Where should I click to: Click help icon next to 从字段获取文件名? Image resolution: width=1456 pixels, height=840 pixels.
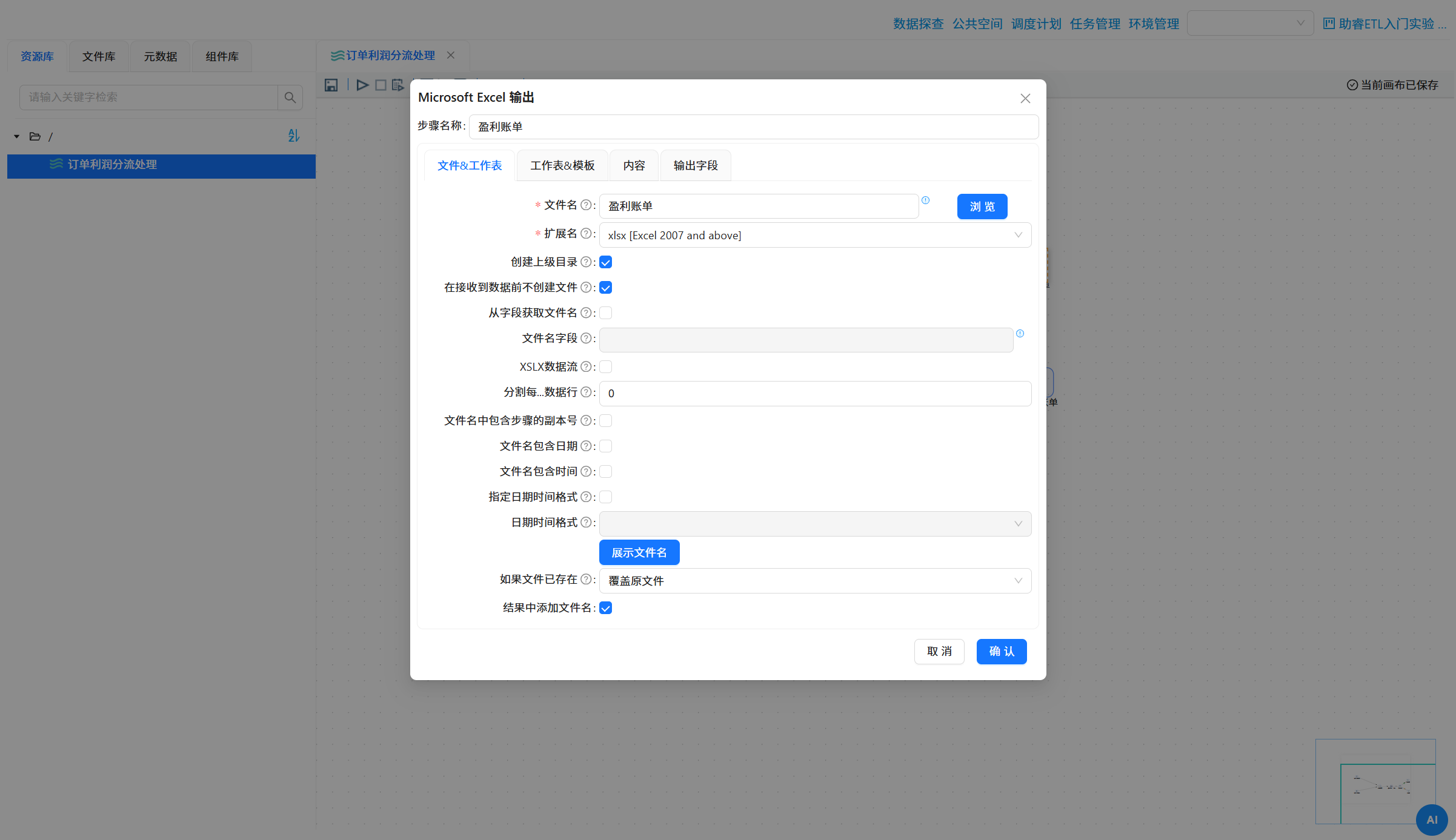[586, 313]
